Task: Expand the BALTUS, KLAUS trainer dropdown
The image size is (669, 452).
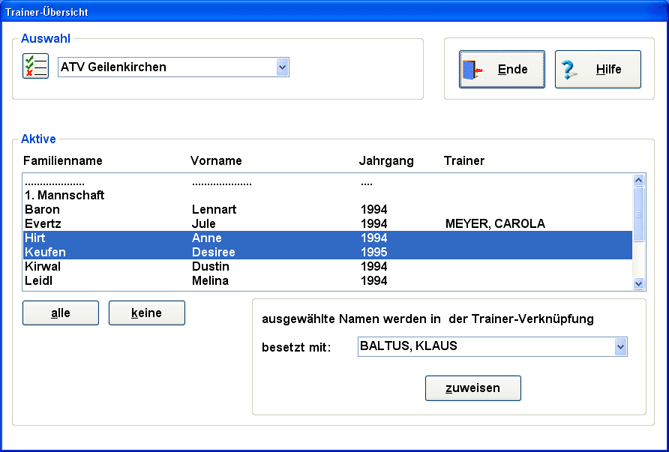Action: [620, 346]
